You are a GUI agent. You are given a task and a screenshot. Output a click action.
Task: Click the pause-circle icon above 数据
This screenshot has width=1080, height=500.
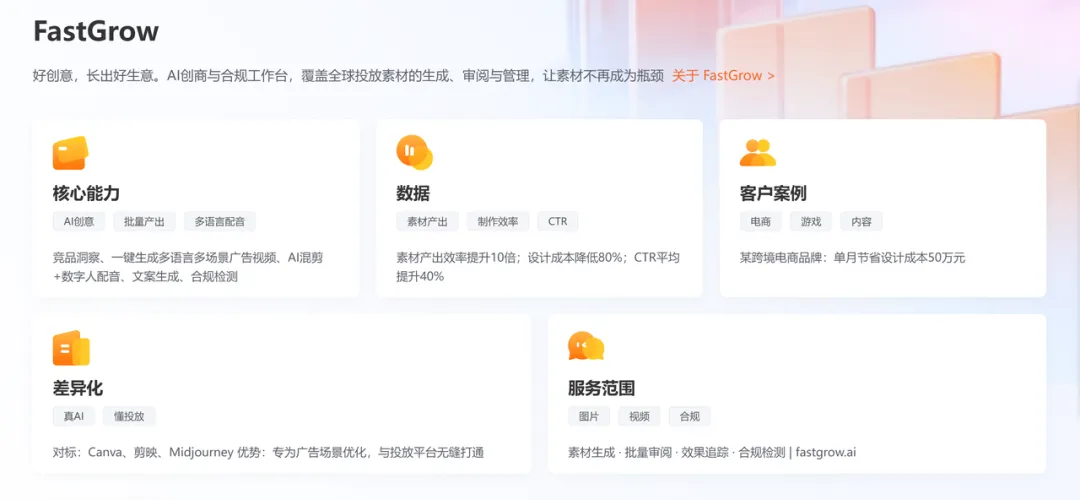point(414,152)
